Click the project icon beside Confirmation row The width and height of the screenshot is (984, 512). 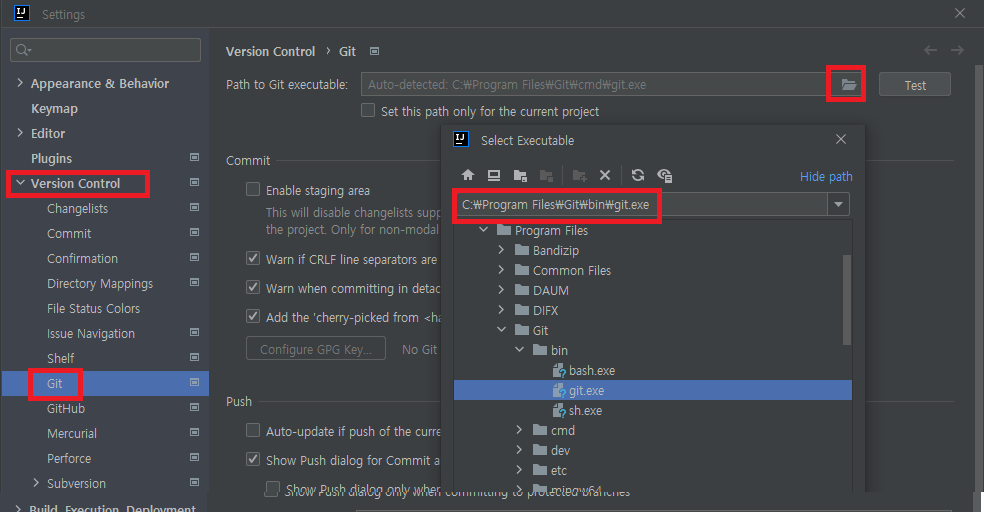pyautogui.click(x=195, y=257)
